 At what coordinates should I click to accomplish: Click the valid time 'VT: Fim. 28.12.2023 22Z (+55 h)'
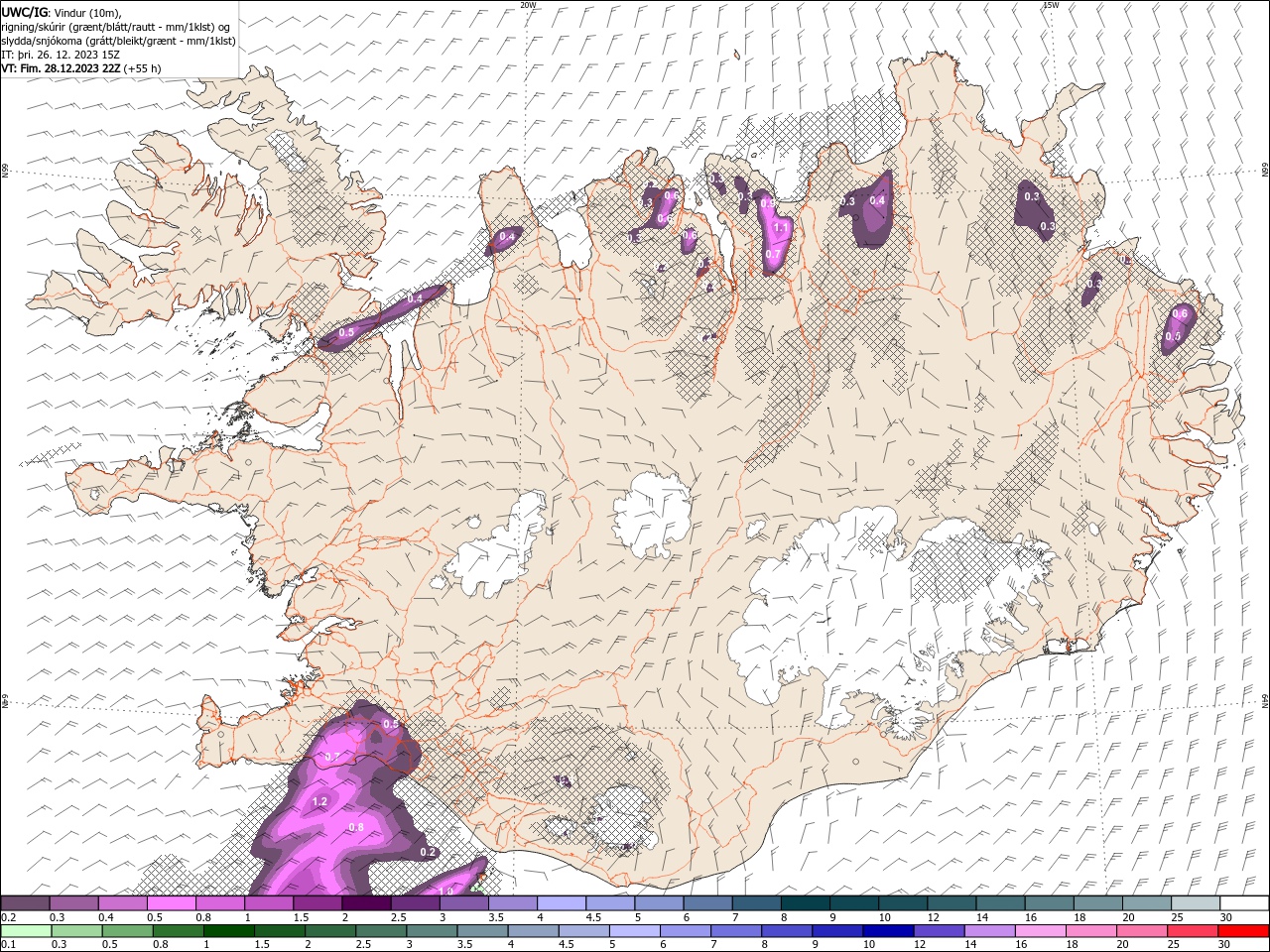tap(81, 68)
